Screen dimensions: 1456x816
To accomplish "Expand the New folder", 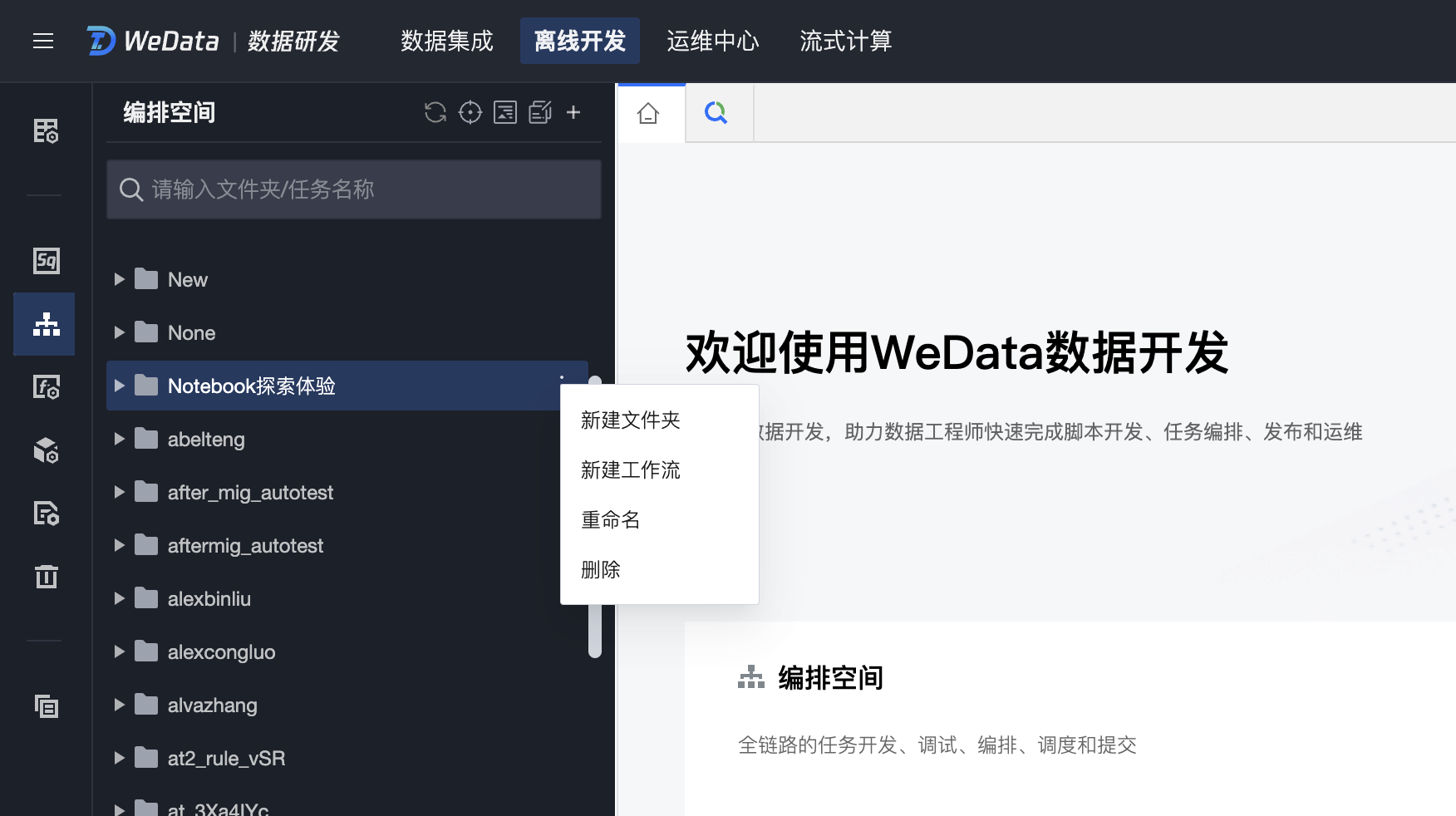I will click(x=119, y=279).
